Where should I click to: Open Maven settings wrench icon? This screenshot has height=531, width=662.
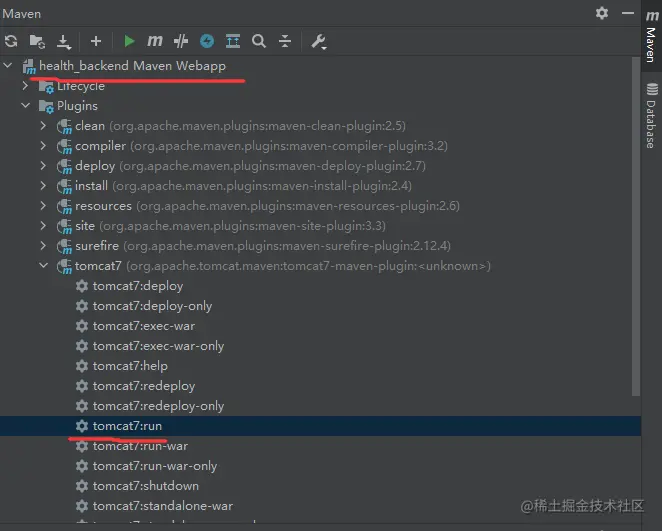pyautogui.click(x=318, y=41)
